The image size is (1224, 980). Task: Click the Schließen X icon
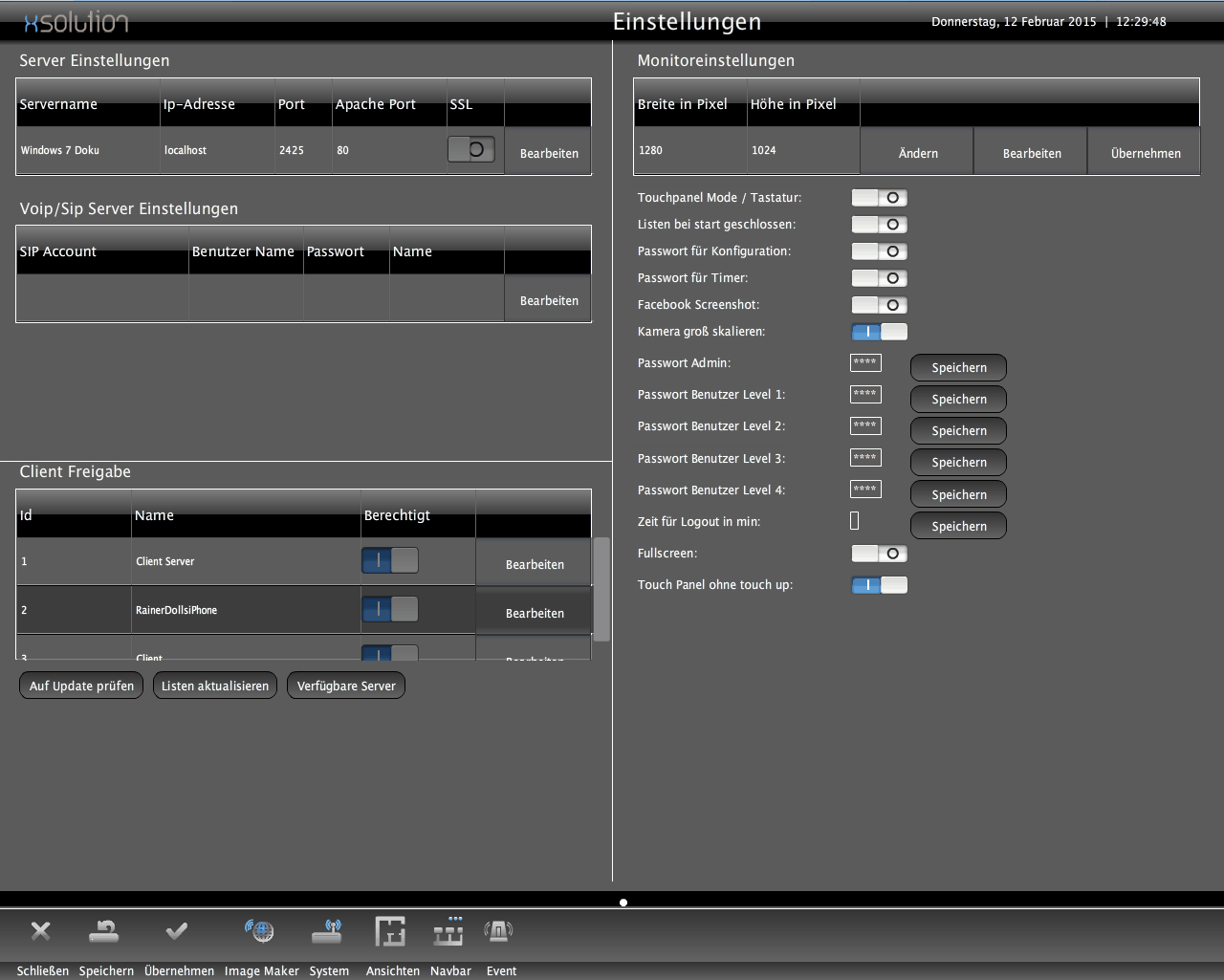coord(40,931)
